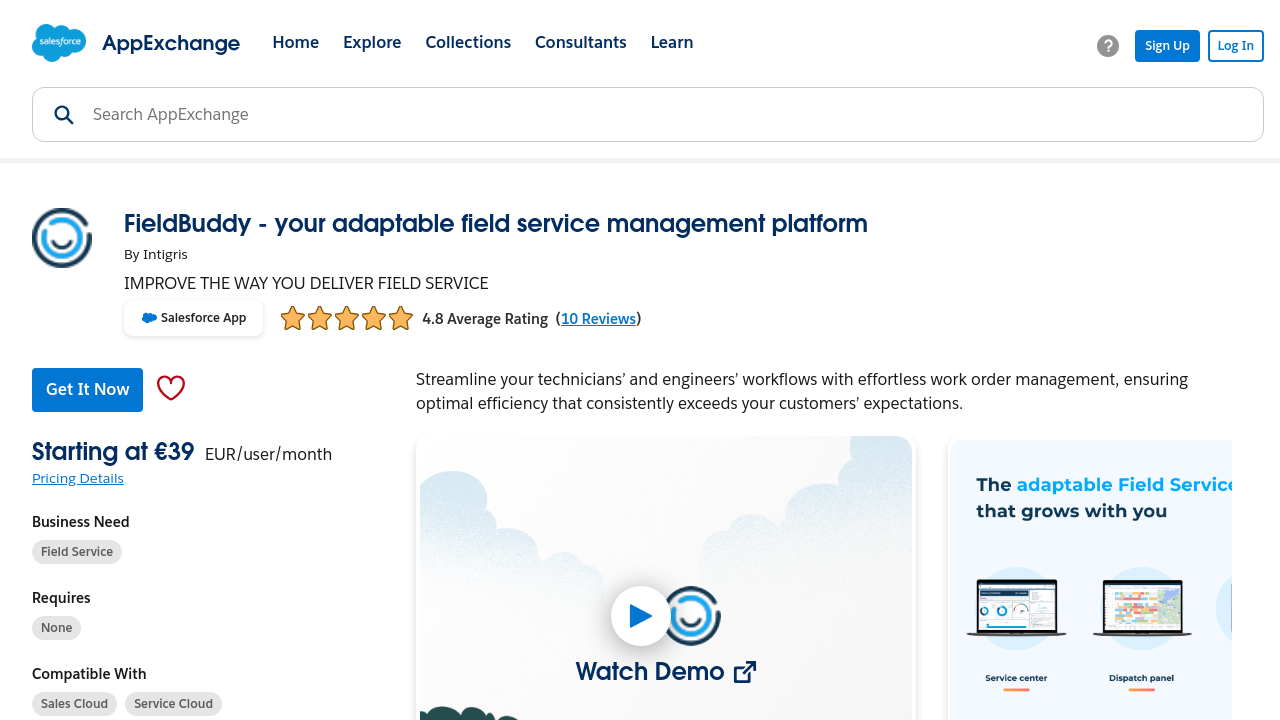This screenshot has height=720, width=1280.
Task: Select the Service Cloud tag
Action: [173, 704]
